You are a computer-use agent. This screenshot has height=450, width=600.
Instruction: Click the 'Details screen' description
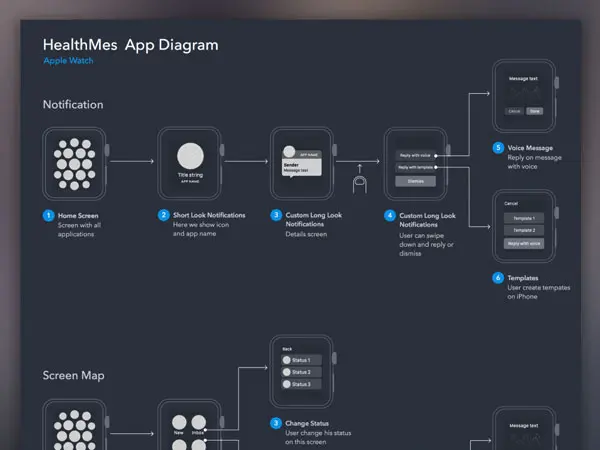(x=306, y=234)
